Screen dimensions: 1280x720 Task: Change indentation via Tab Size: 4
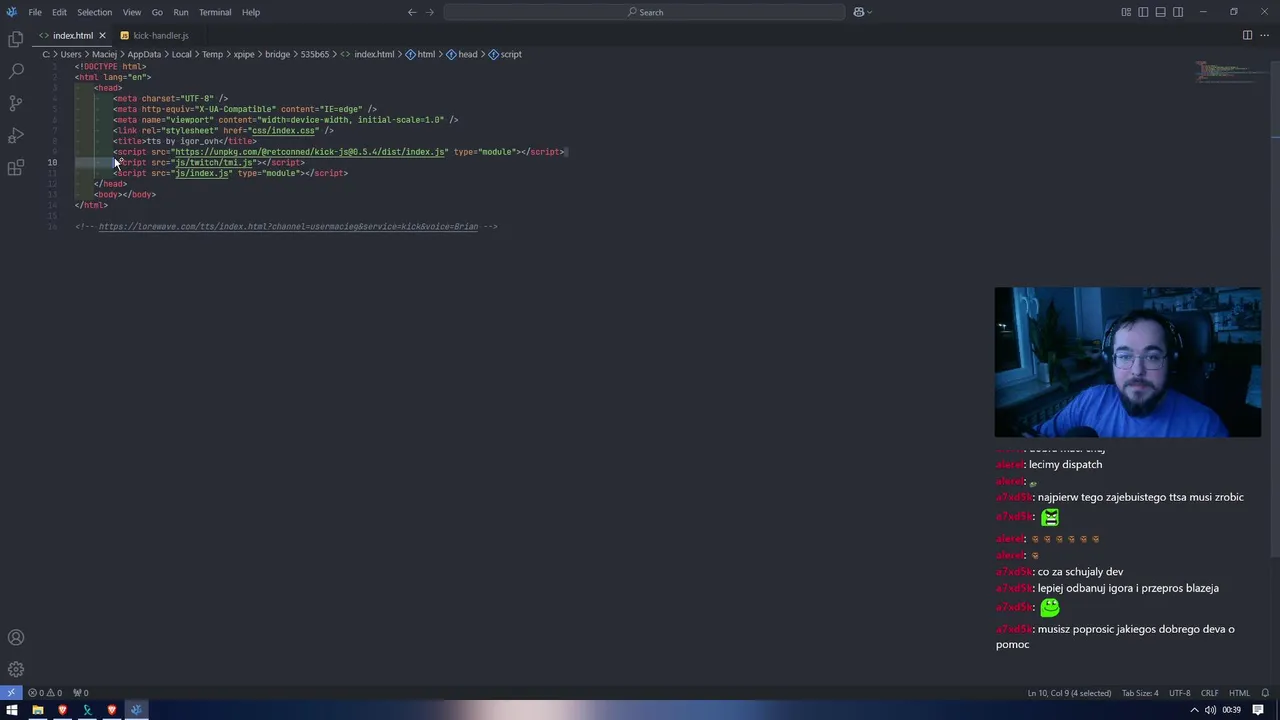[1140, 693]
